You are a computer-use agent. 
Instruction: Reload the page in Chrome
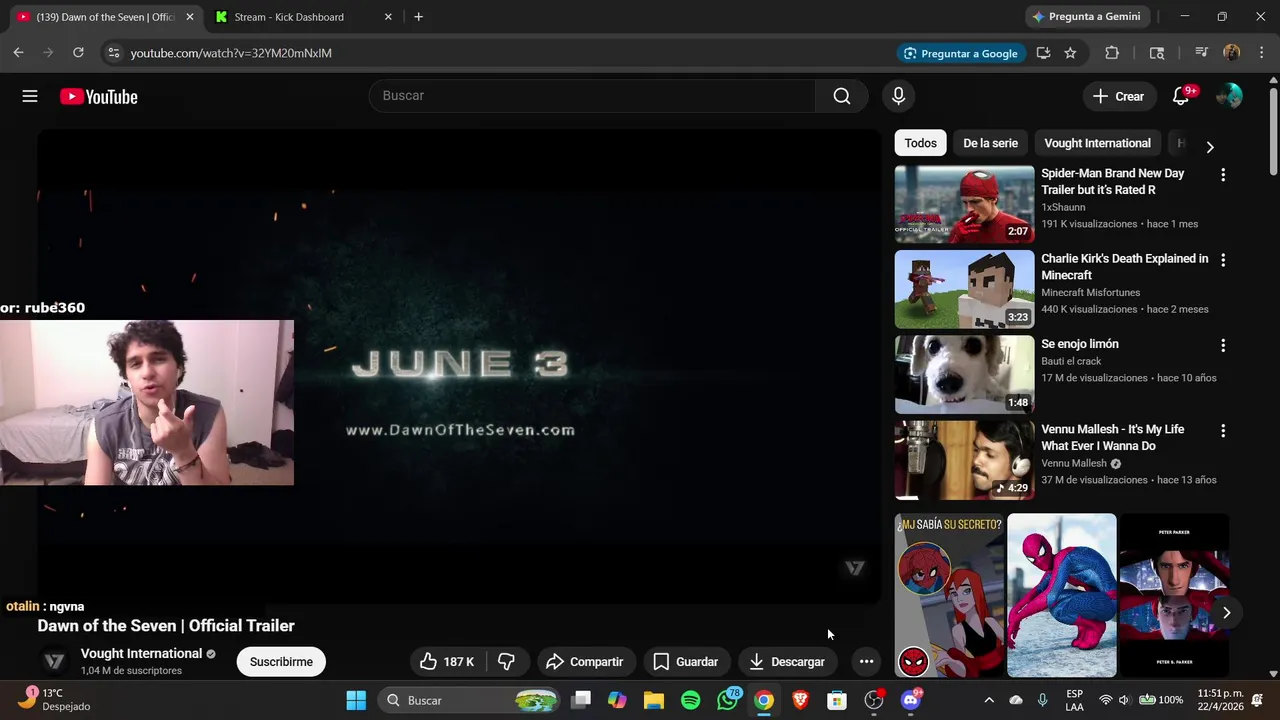78,53
